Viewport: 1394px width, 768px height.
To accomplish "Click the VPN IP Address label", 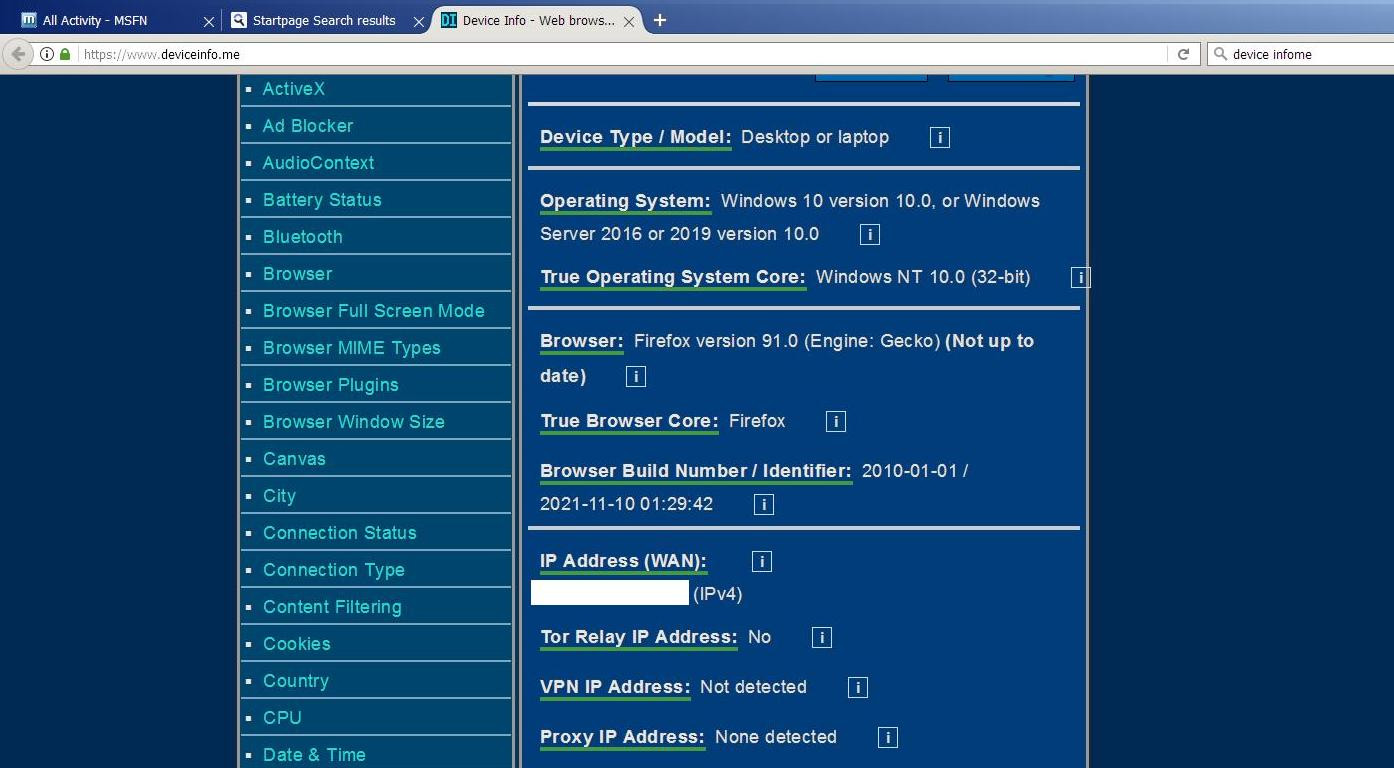I will tap(615, 688).
